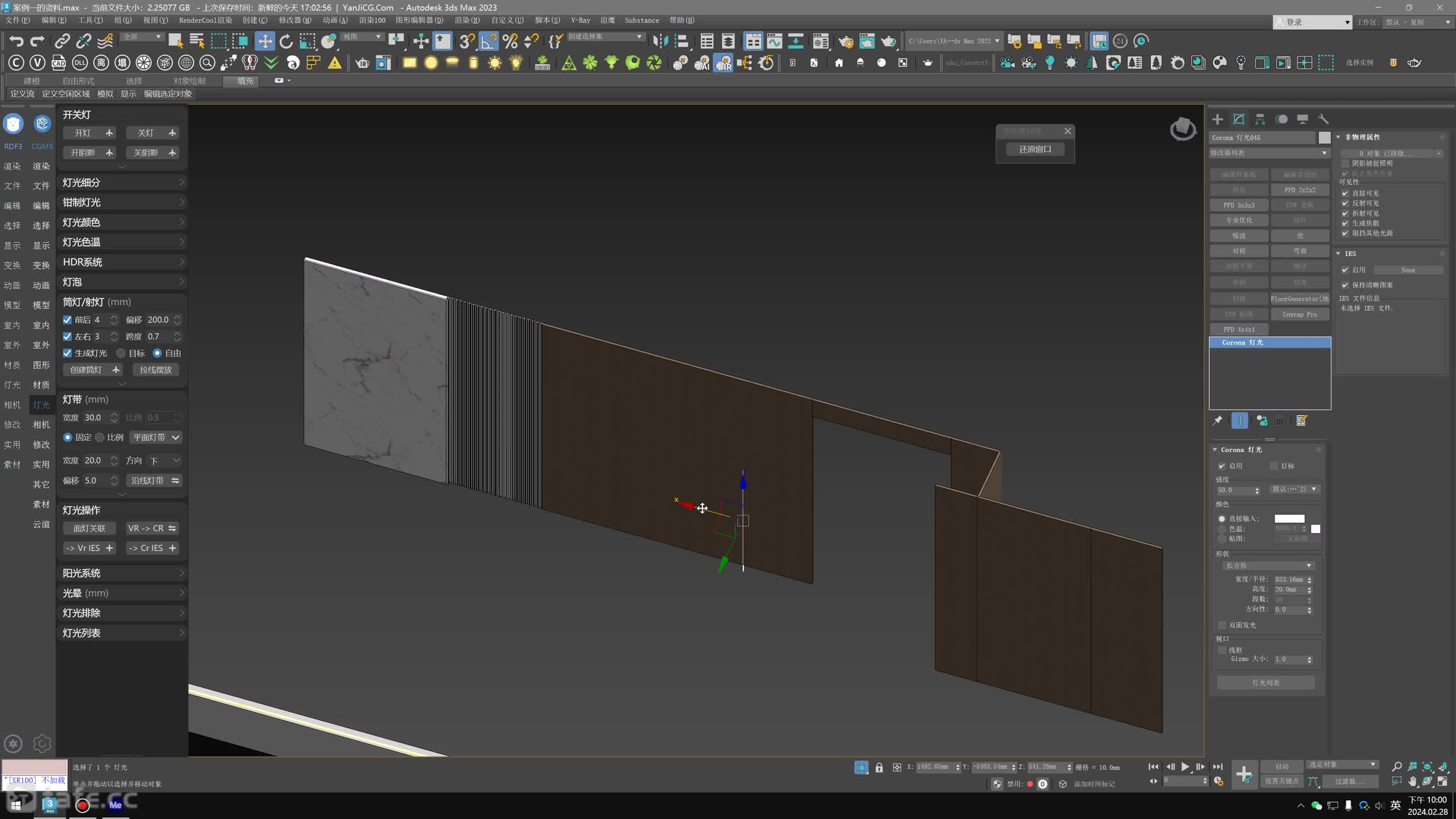Click the 创建筒灯 button

93,370
